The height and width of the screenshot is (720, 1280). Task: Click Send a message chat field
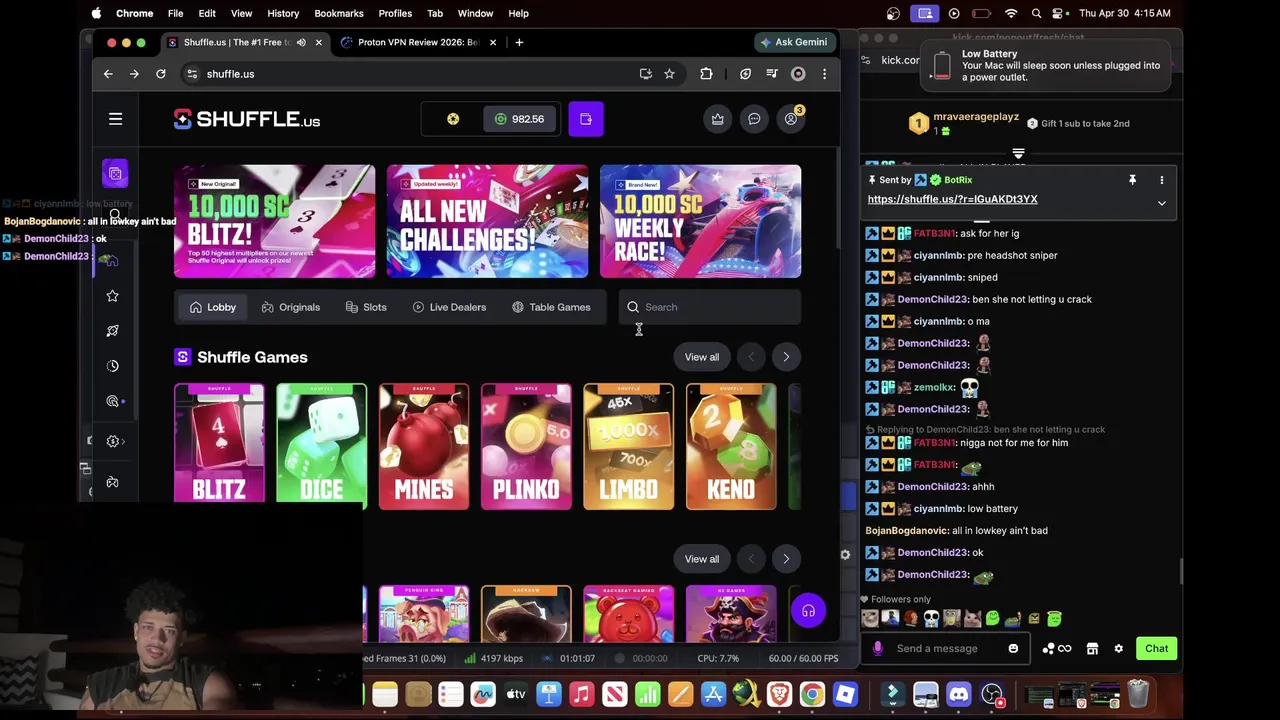point(944,649)
